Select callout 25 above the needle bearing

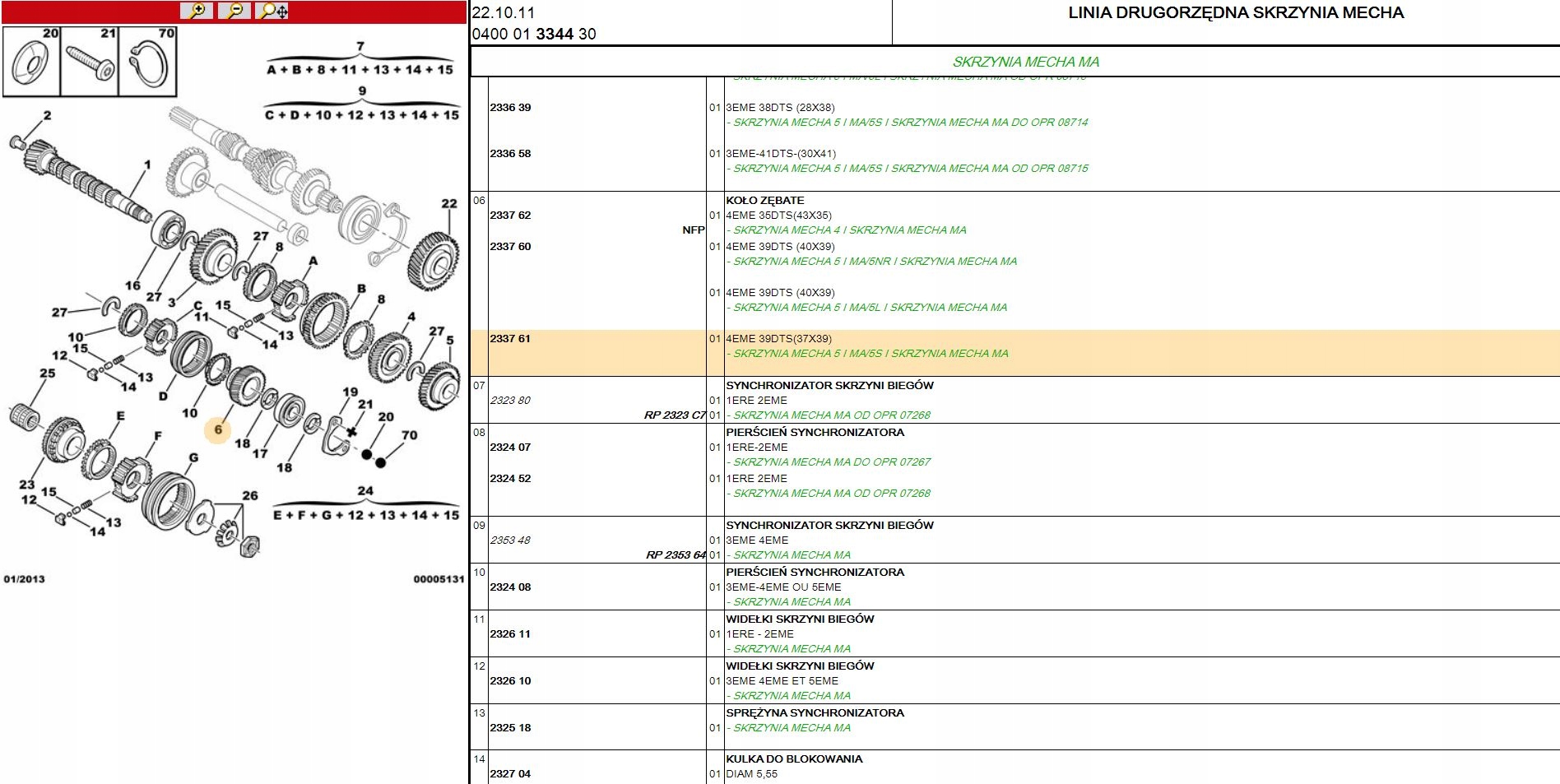(48, 373)
